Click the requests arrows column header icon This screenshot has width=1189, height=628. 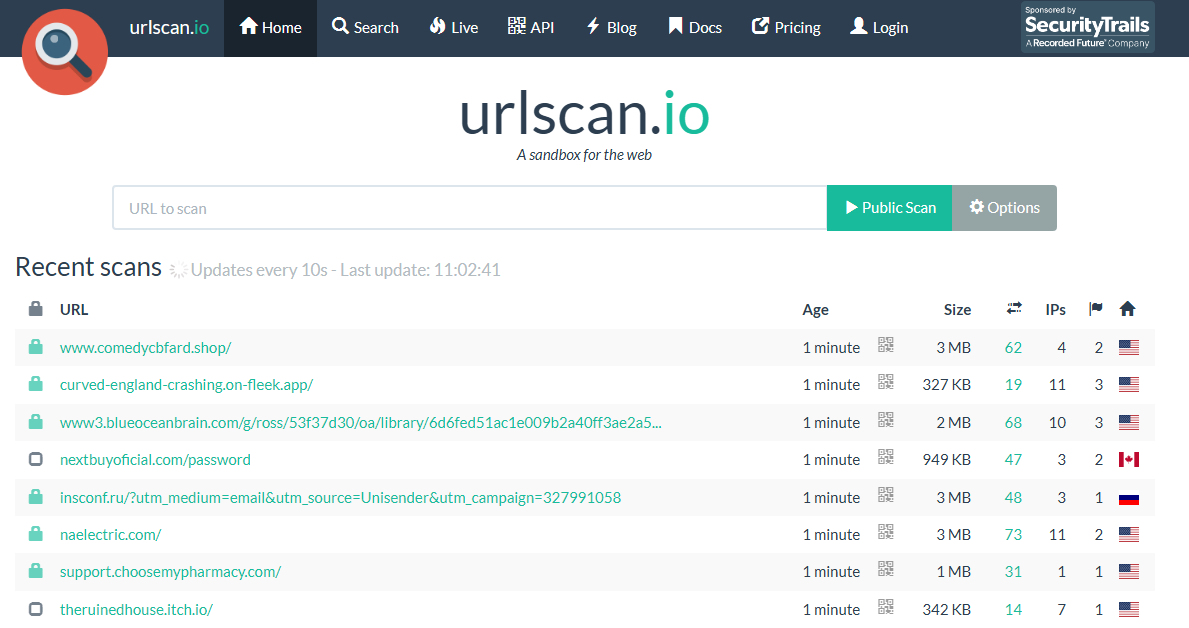1014,309
